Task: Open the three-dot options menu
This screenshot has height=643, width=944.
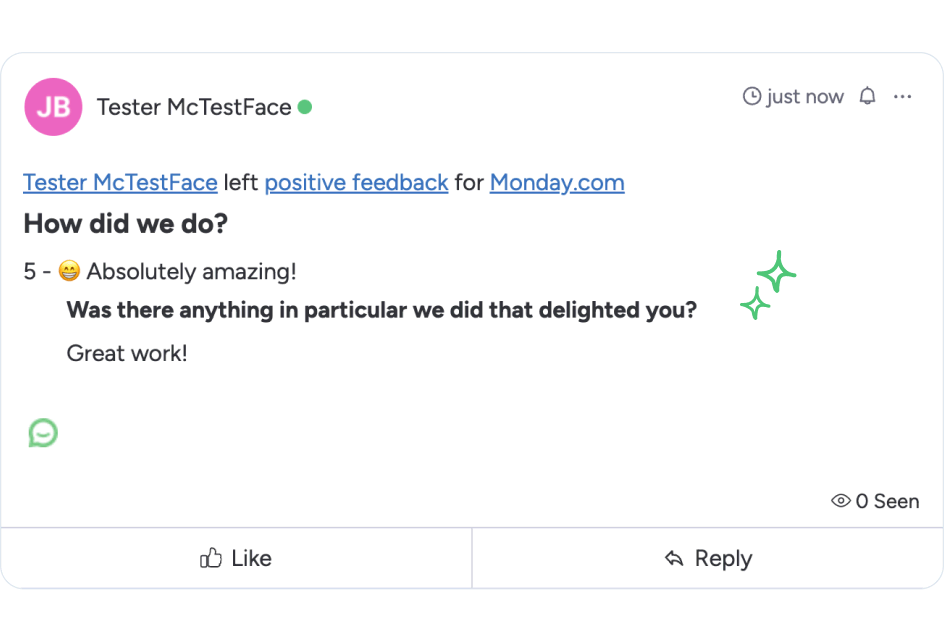Action: (902, 96)
